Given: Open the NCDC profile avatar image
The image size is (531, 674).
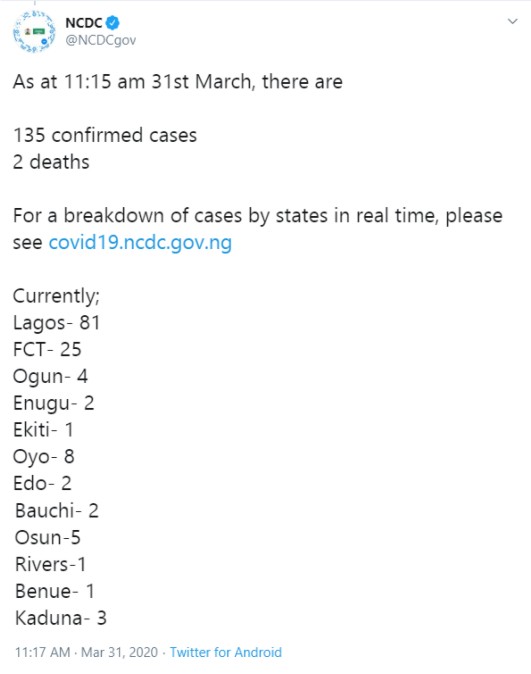Looking at the screenshot, I should click(34, 32).
